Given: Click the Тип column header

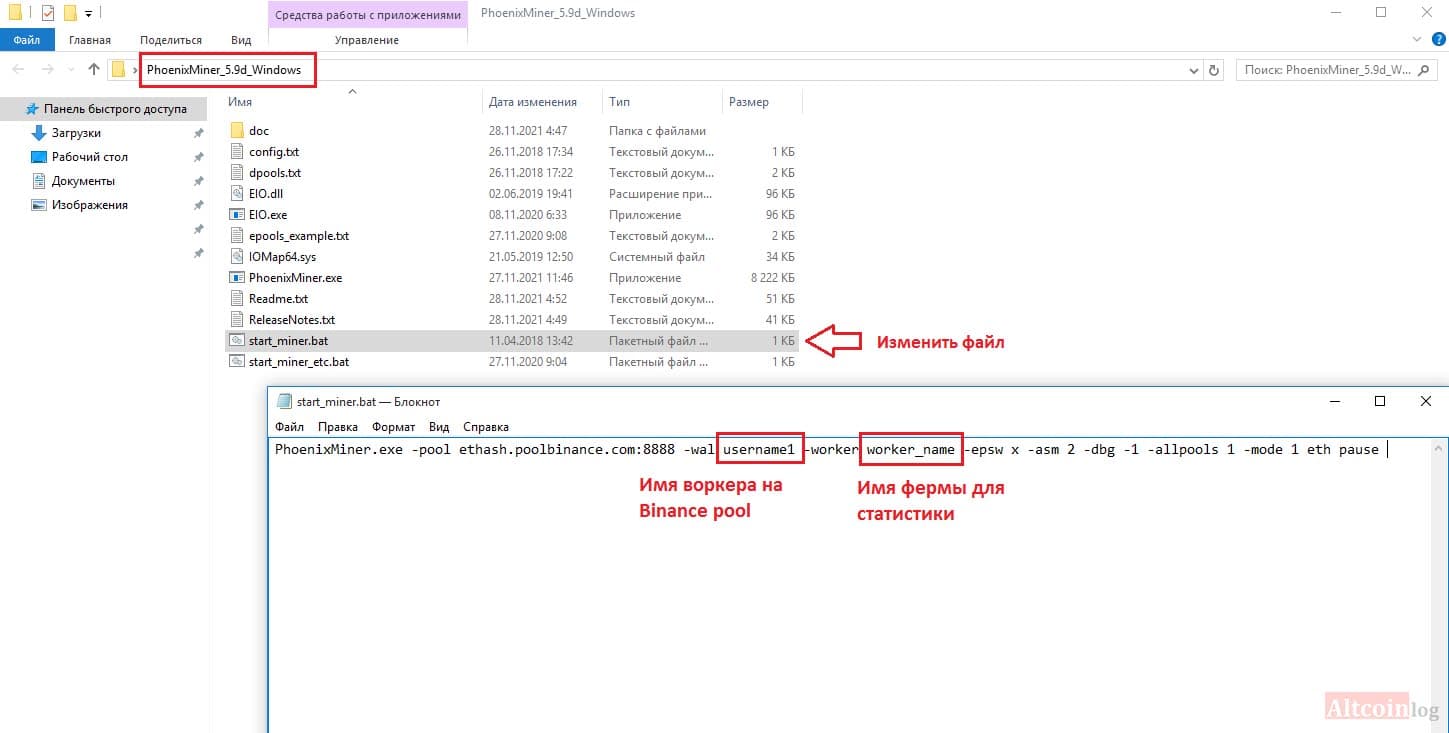Looking at the screenshot, I should click(620, 102).
